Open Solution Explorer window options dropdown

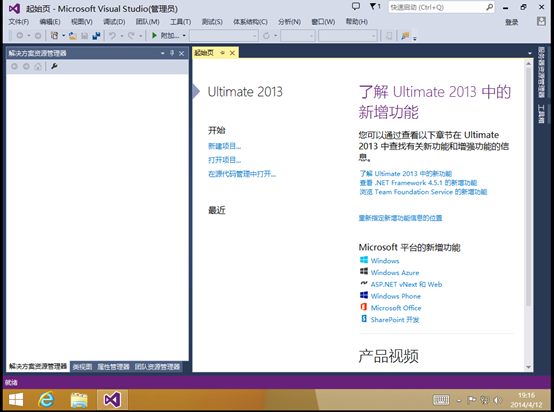163,53
